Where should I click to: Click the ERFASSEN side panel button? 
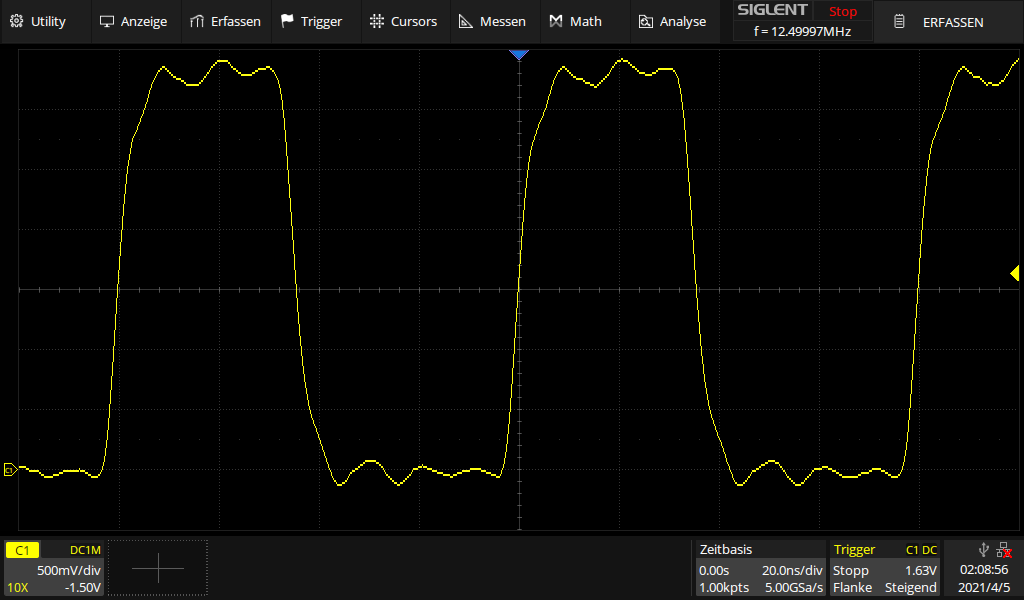point(948,22)
